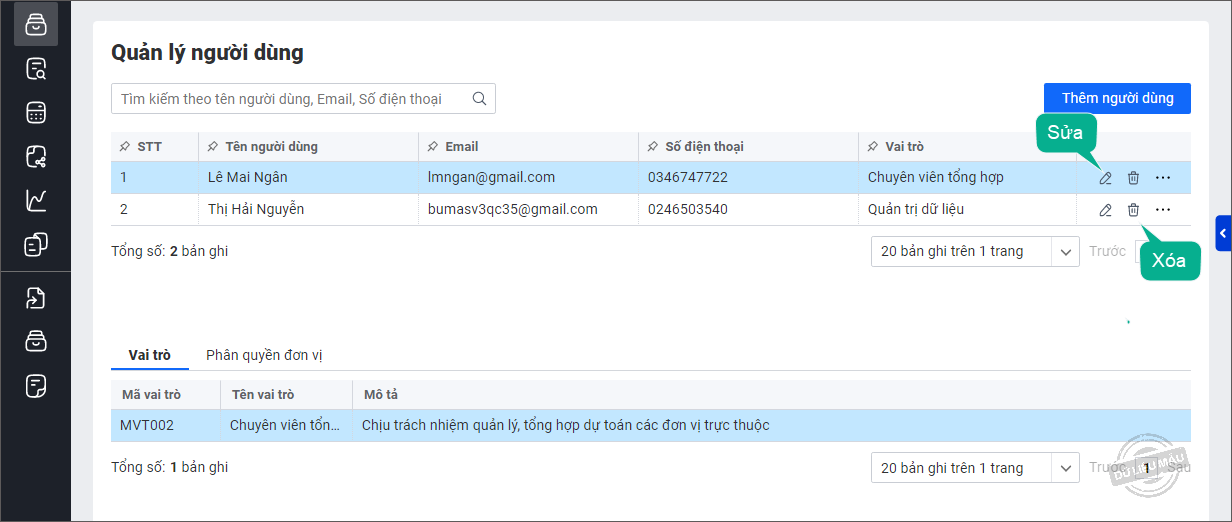Image resolution: width=1232 pixels, height=522 pixels.
Task: Select the Vai trò tab
Action: coord(149,355)
